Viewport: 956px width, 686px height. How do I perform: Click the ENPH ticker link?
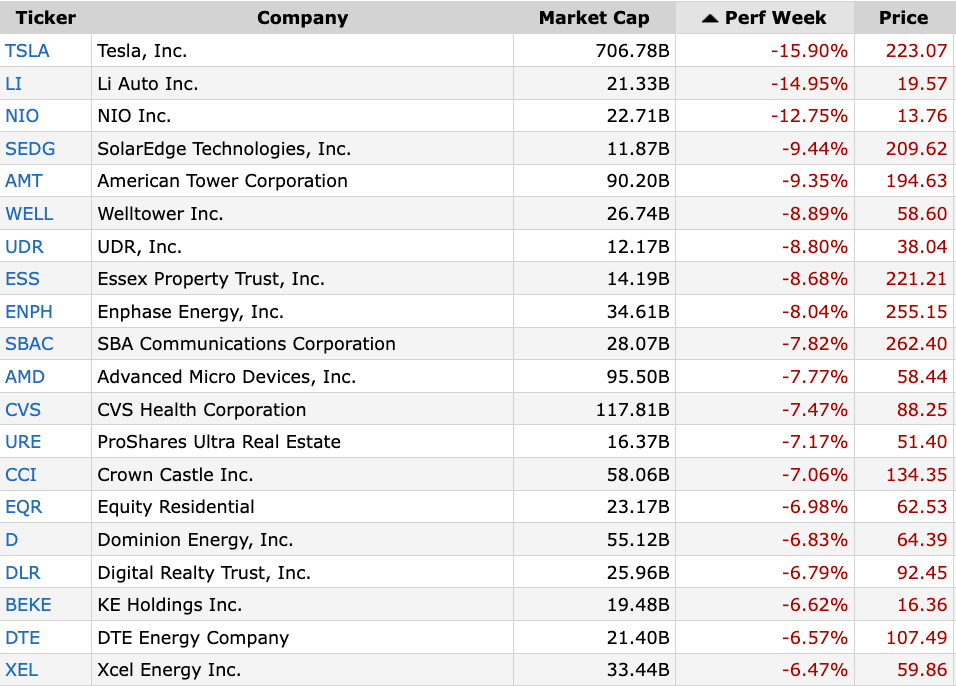(x=29, y=312)
